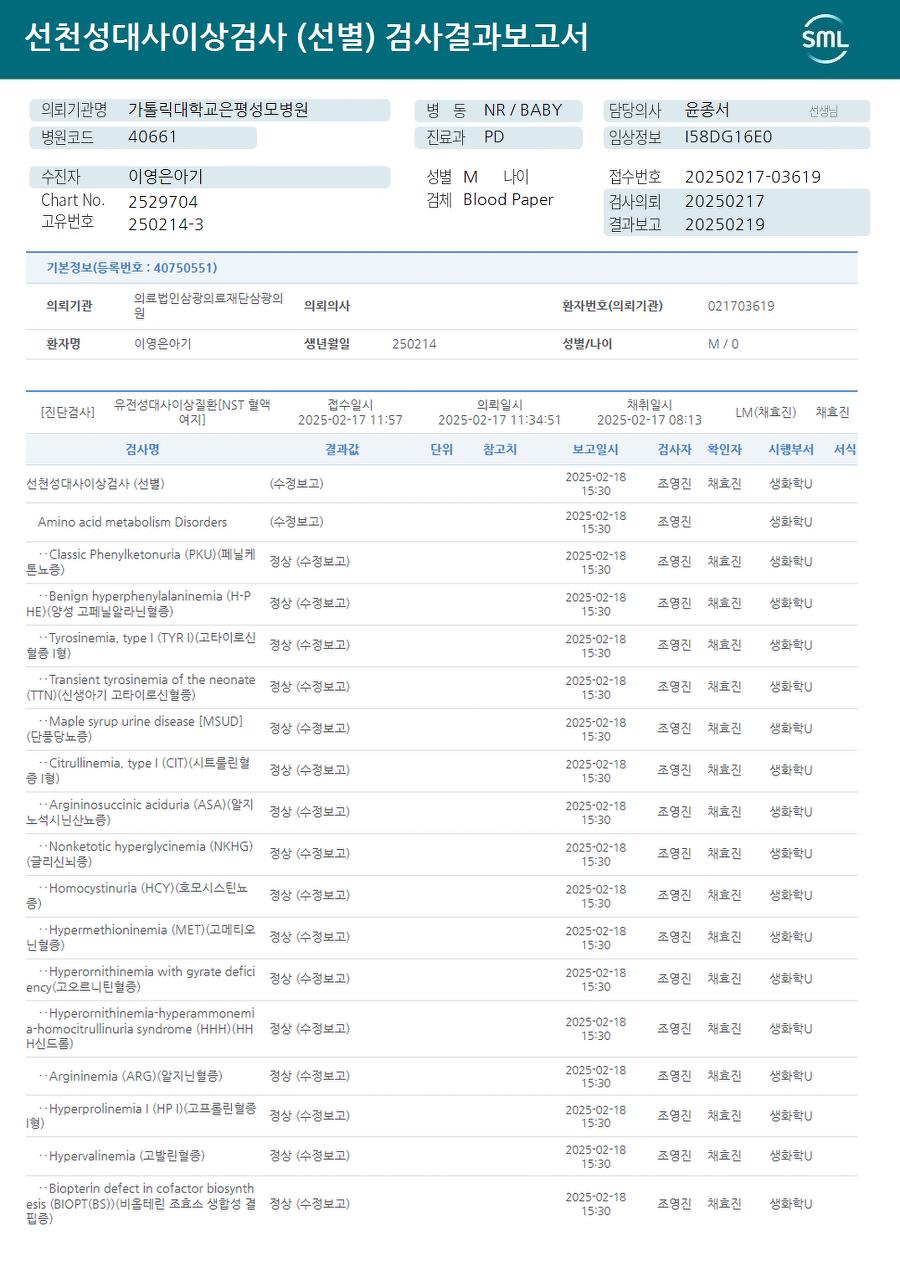Select patient name 이영은아기 in 기본정보 section
The height and width of the screenshot is (1271, 900).
click(x=162, y=344)
